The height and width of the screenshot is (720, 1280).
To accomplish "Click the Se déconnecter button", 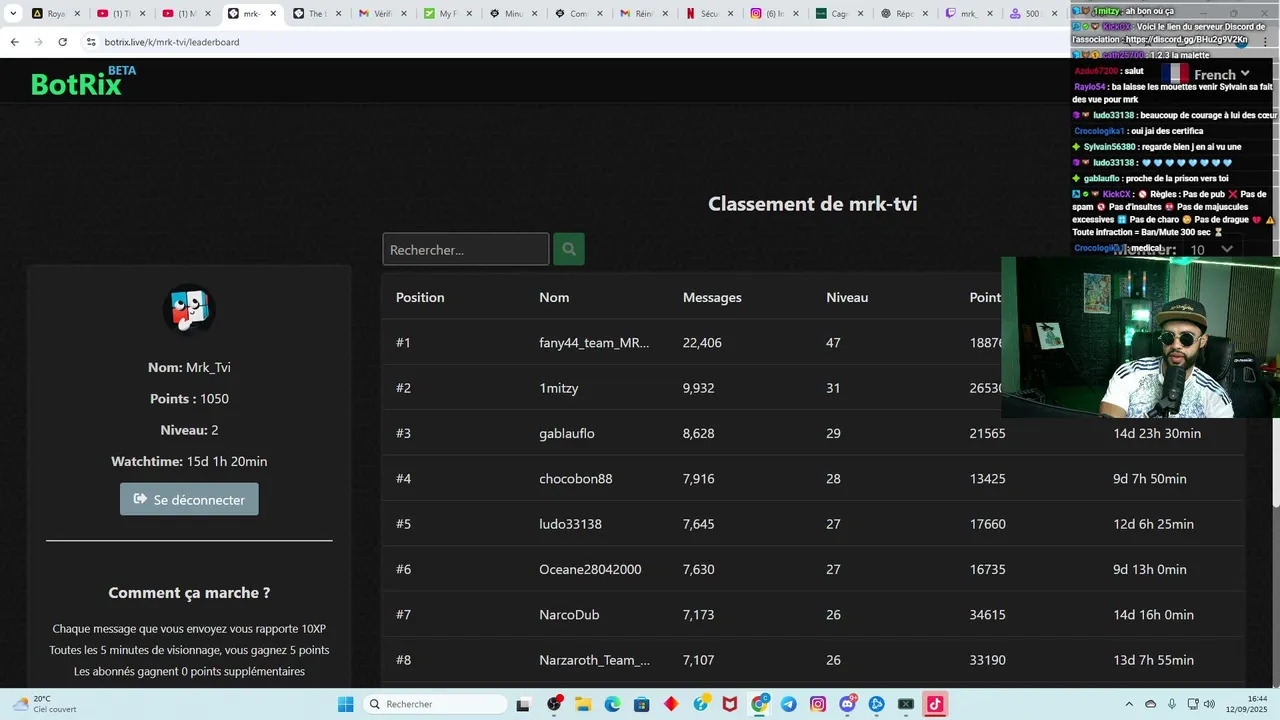I will pos(189,499).
